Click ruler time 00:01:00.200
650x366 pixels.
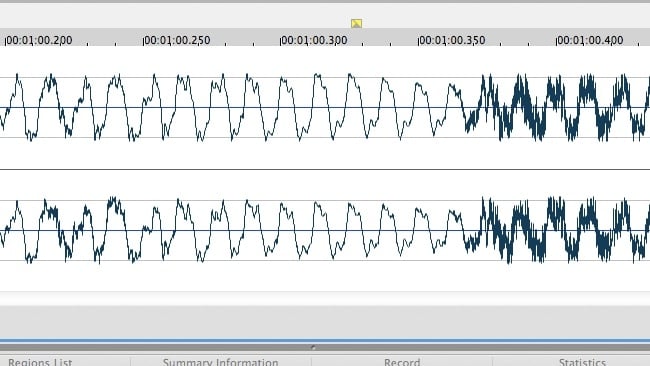tap(39, 40)
